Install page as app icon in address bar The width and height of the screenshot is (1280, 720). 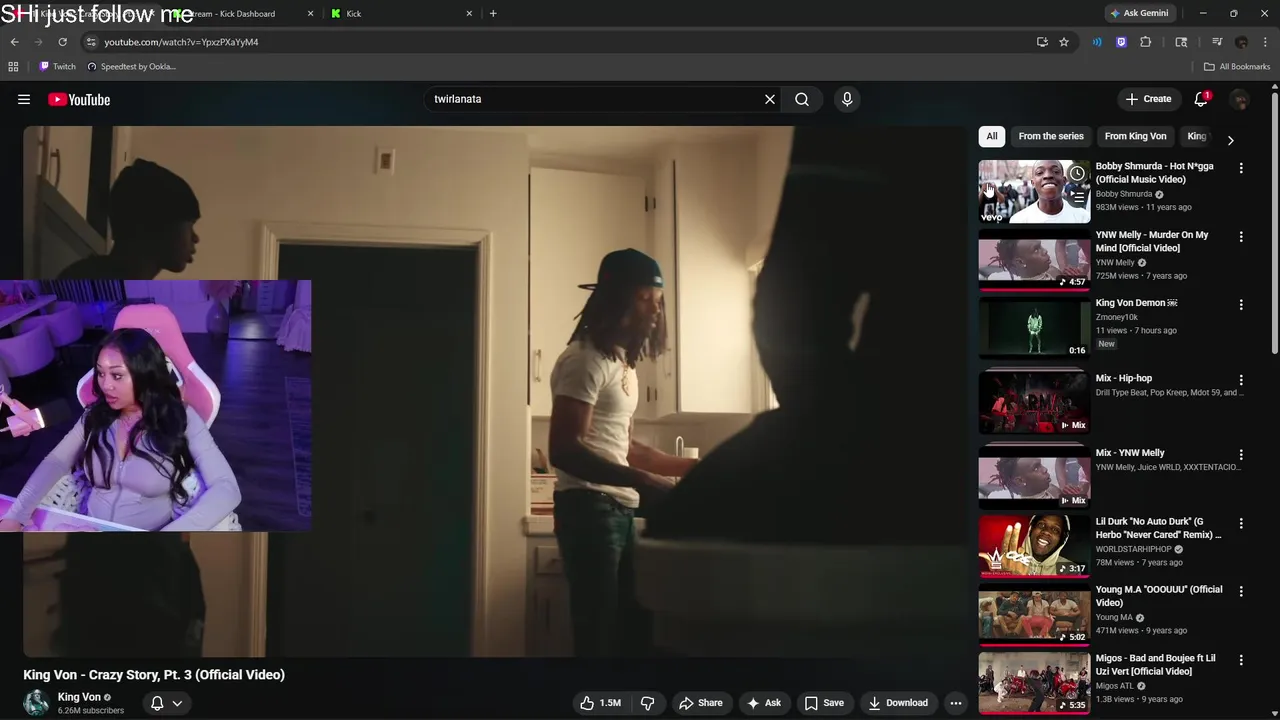1042,42
